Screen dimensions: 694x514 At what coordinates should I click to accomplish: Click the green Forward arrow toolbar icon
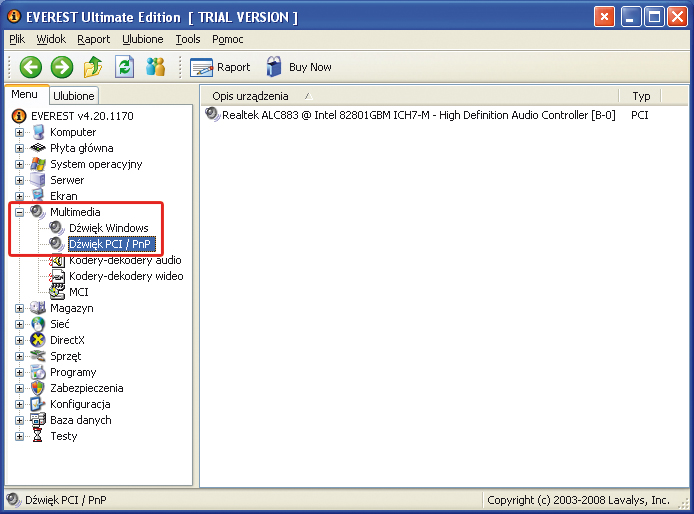tap(62, 67)
